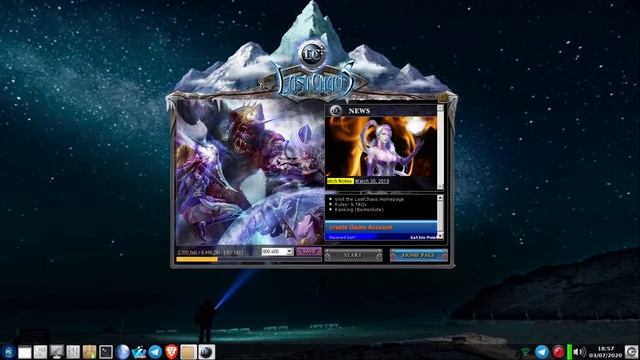Click the links panel scroll-down arrow
Viewport: 640px width, 360px height.
tap(440, 236)
